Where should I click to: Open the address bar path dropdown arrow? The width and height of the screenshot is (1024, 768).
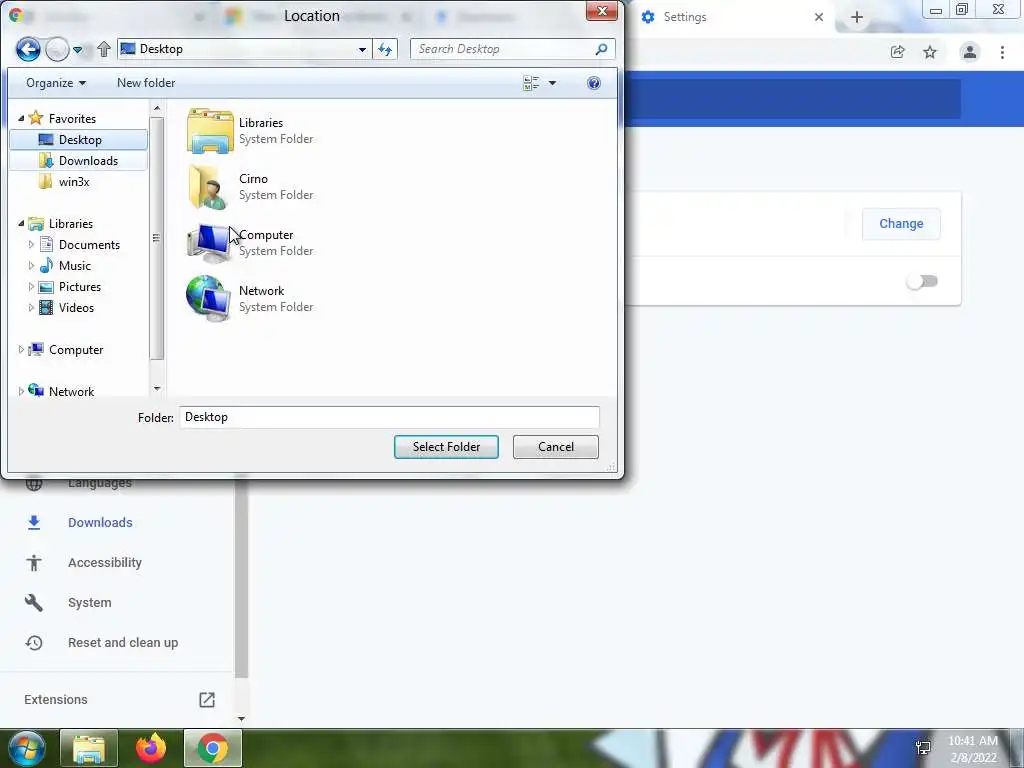click(362, 49)
